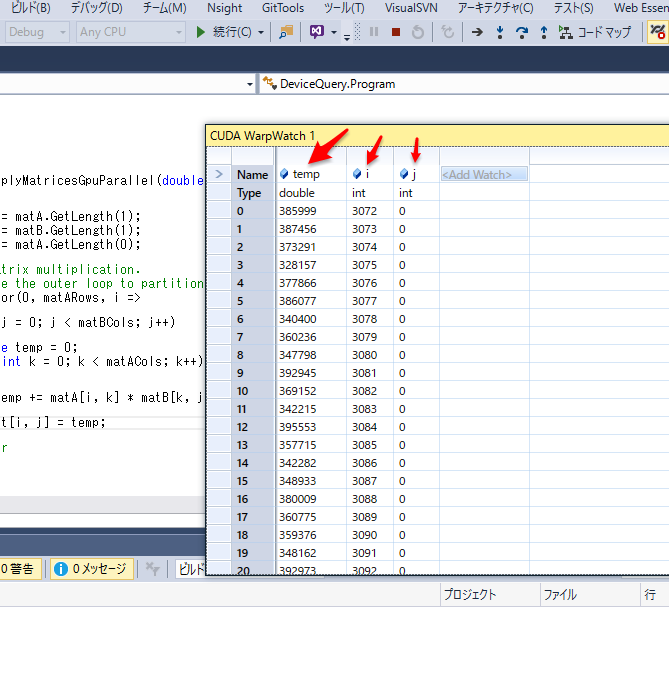This screenshot has height=687, width=669.
Task: Click the blue watch icon beside temp
Action: tap(284, 174)
